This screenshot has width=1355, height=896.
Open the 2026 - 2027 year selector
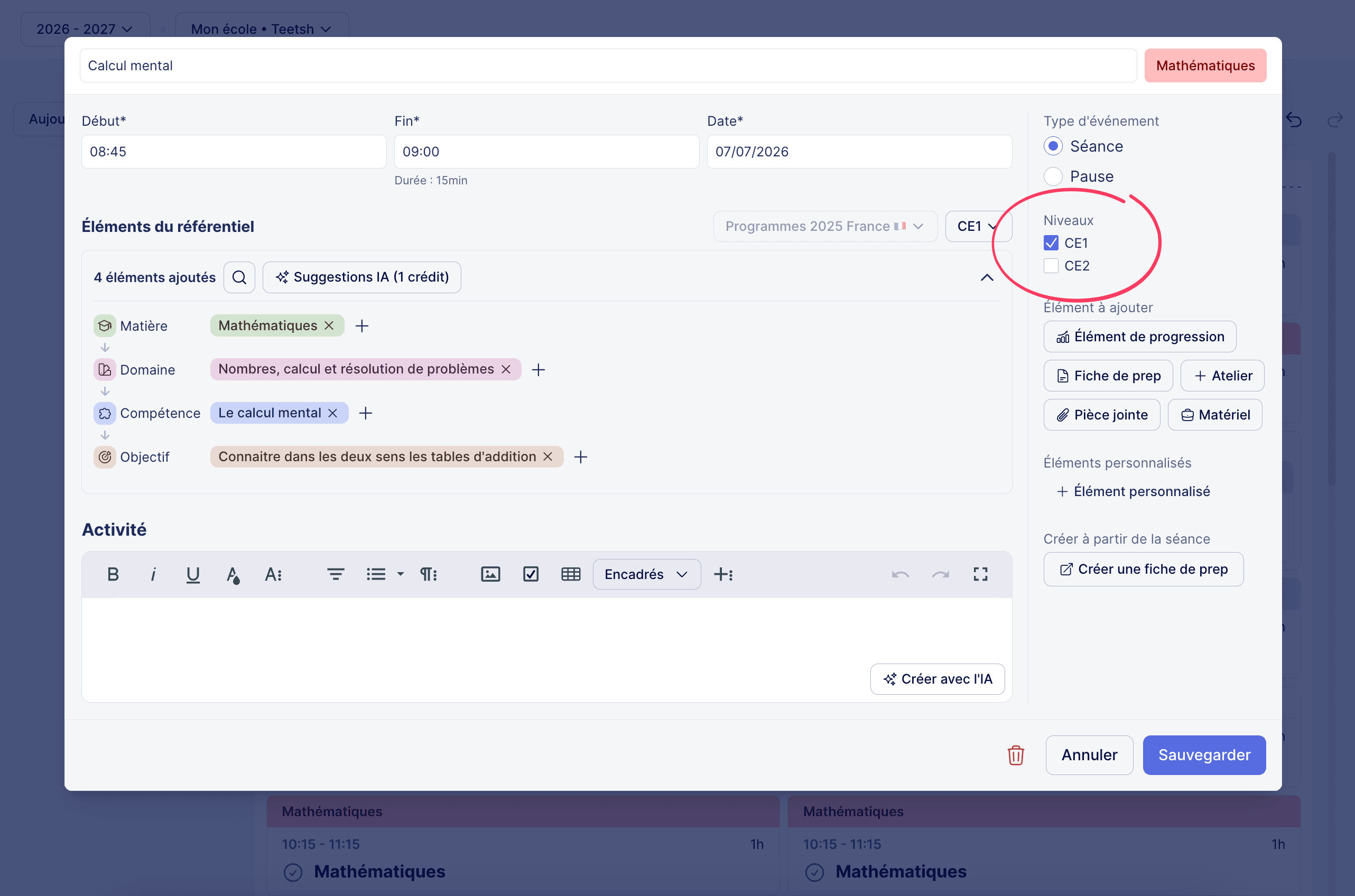point(85,29)
